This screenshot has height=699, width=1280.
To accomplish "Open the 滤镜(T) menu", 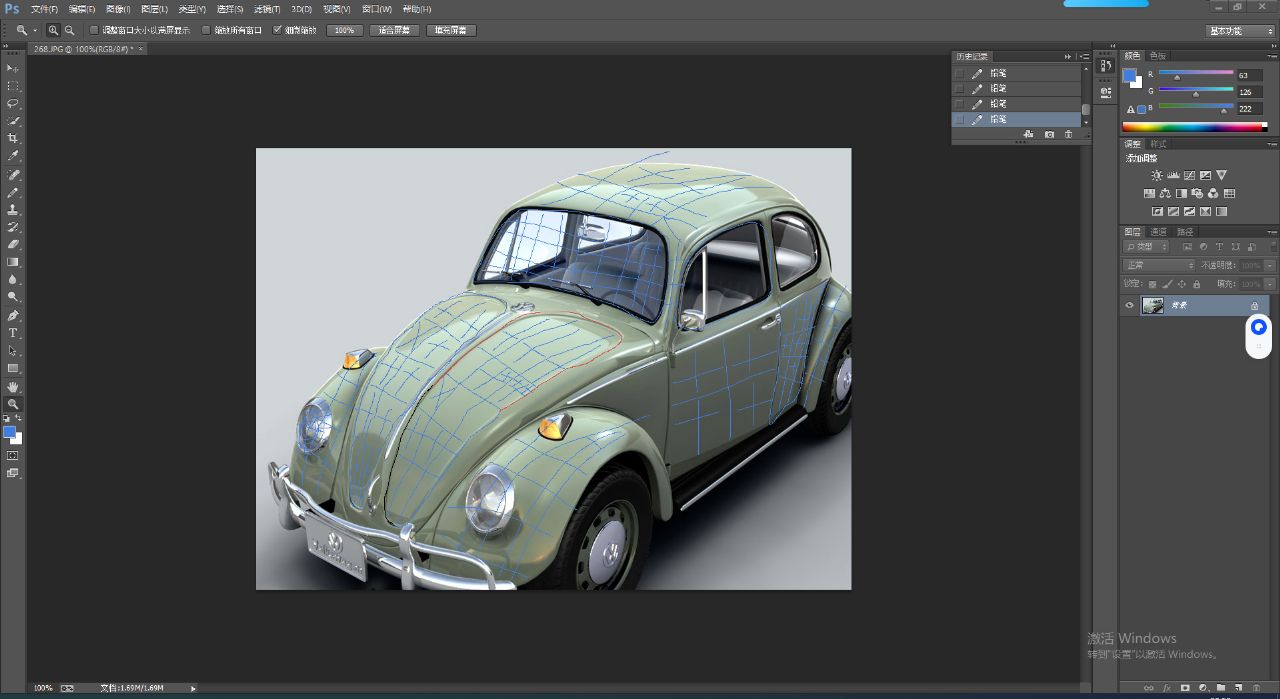I will (267, 9).
